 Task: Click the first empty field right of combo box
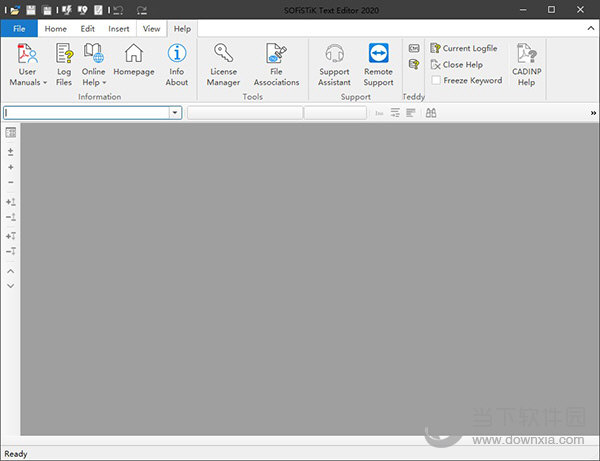click(245, 113)
